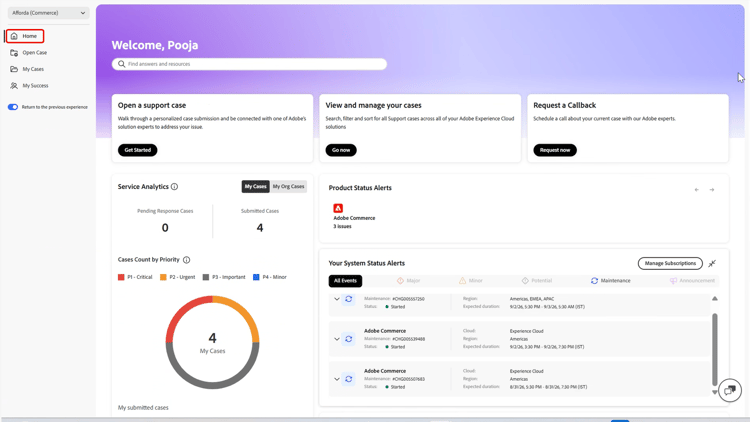
Task: Click Go now to manage cases
Action: (341, 150)
